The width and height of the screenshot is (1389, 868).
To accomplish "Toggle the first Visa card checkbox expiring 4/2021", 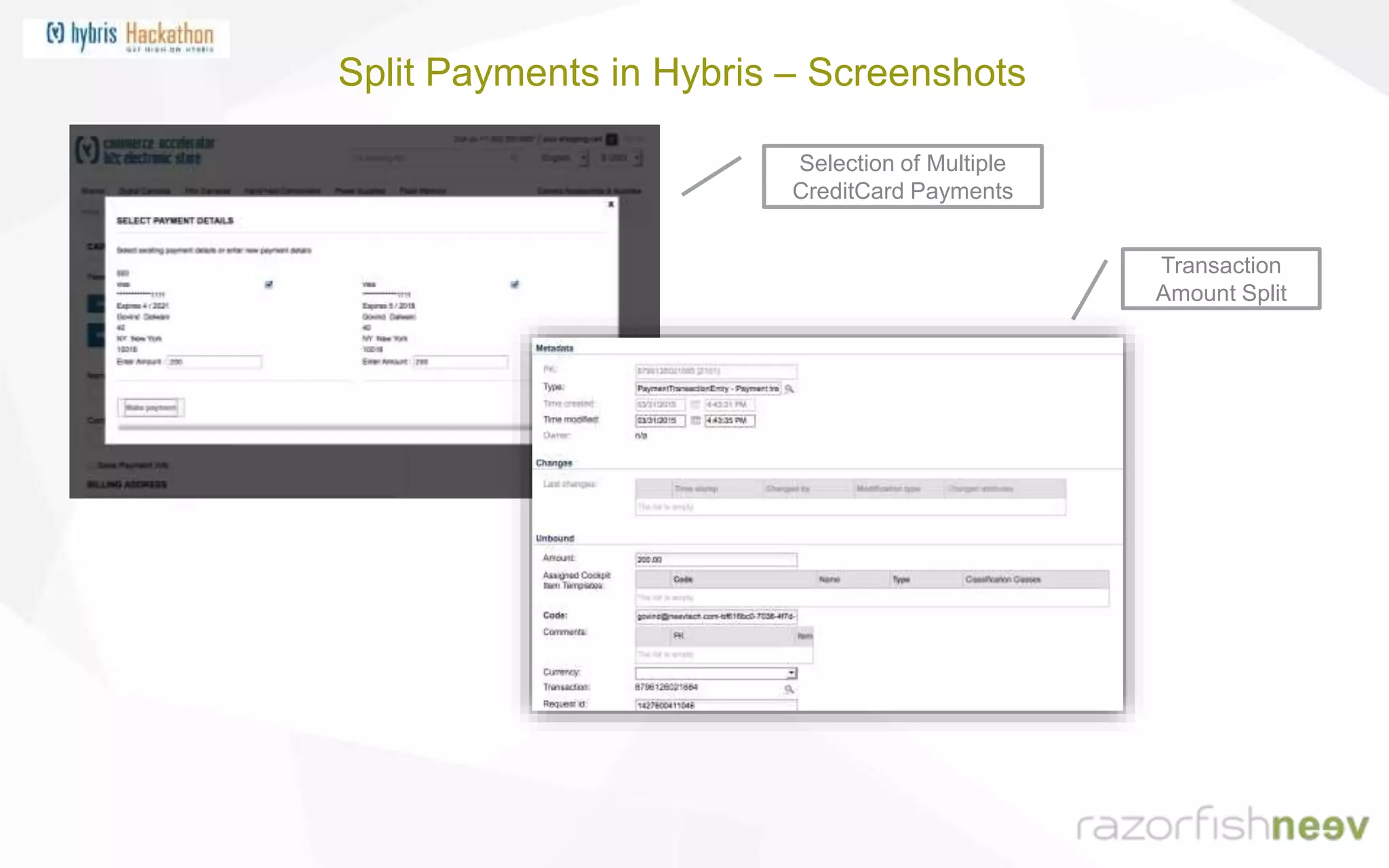I will tap(269, 284).
